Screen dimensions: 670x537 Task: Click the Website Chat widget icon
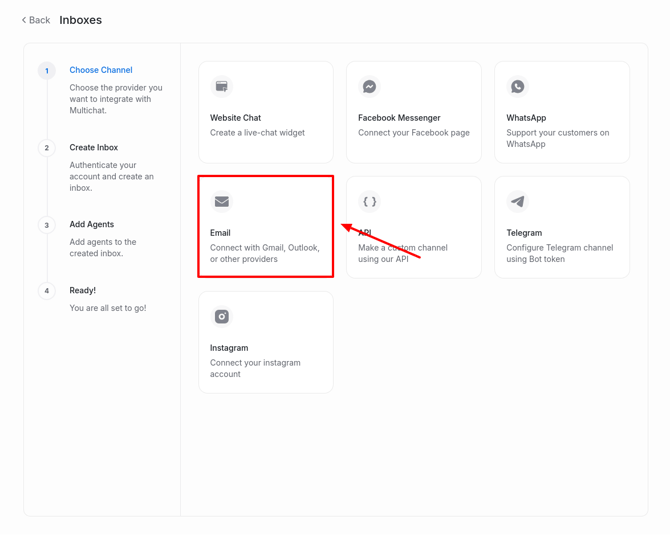222,87
